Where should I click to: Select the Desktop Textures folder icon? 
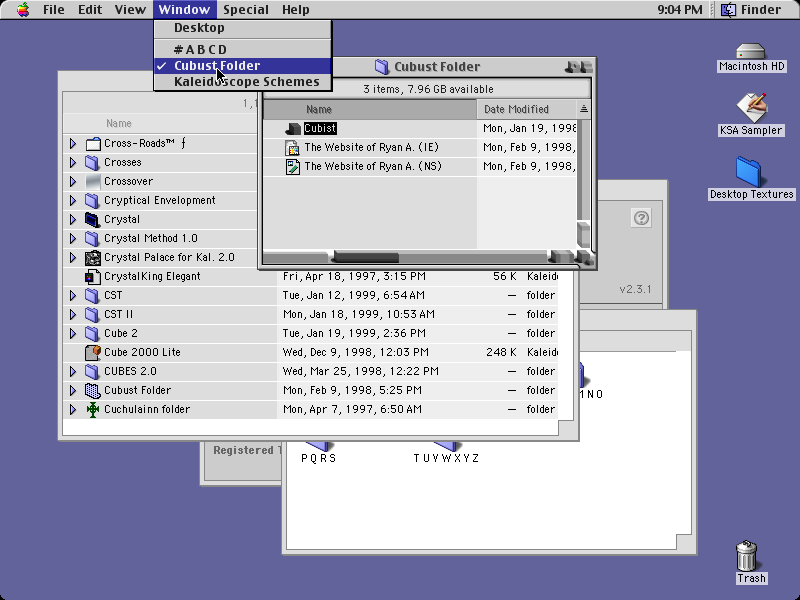pyautogui.click(x=748, y=171)
